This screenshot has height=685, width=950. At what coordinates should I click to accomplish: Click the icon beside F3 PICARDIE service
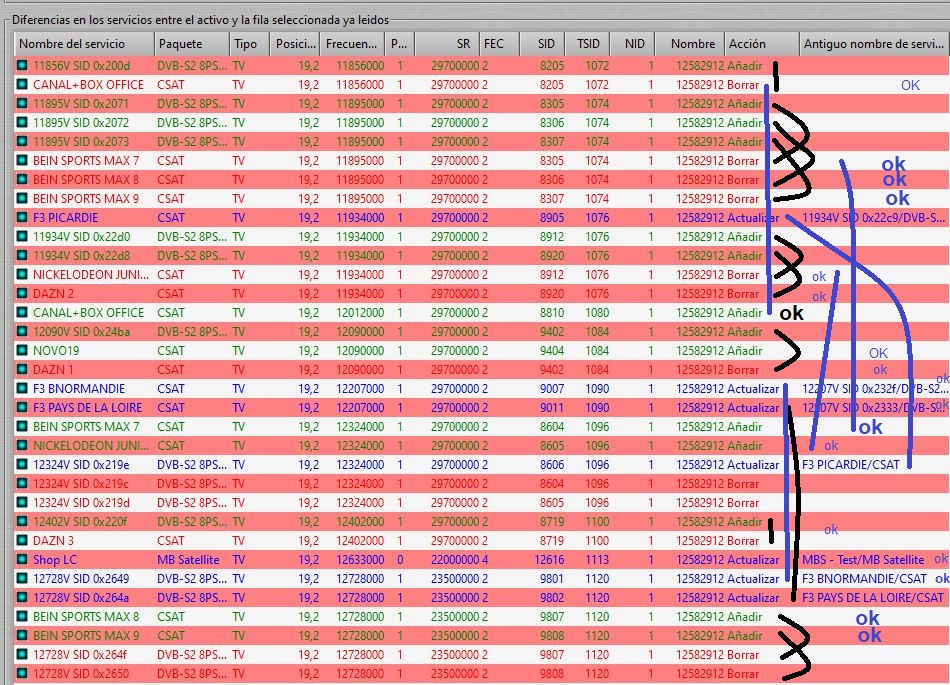tap(22, 217)
